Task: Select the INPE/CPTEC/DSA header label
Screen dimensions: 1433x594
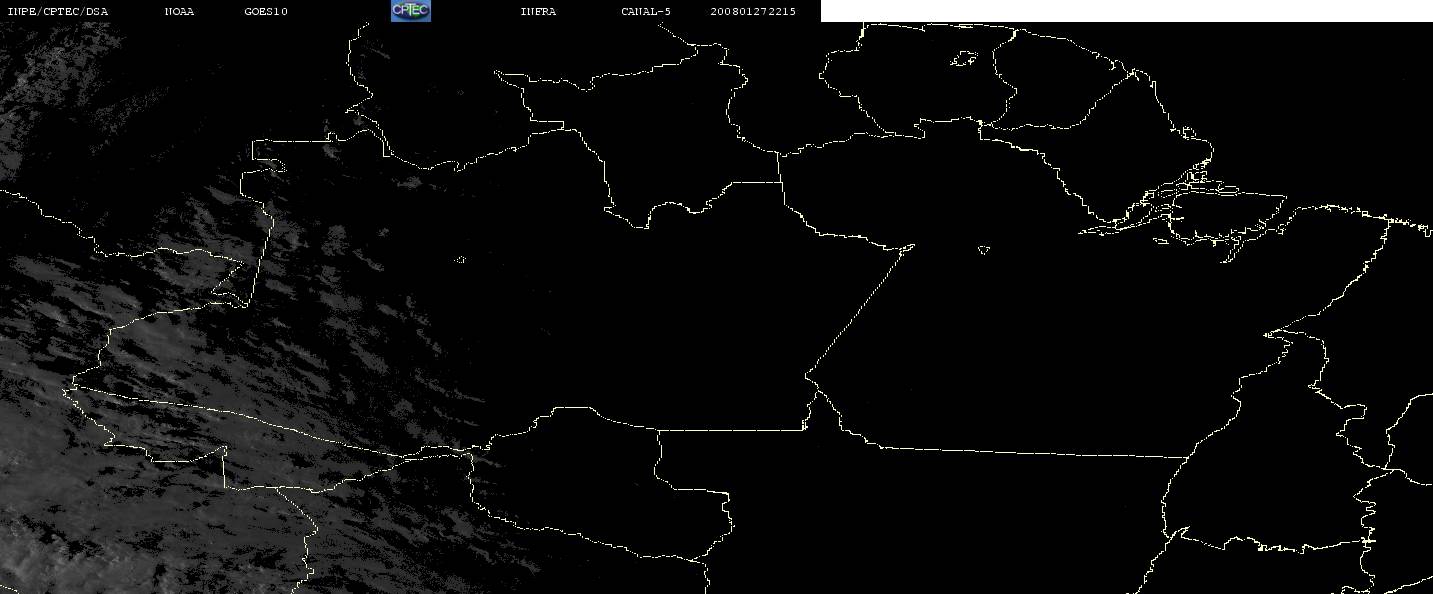Action: [57, 12]
